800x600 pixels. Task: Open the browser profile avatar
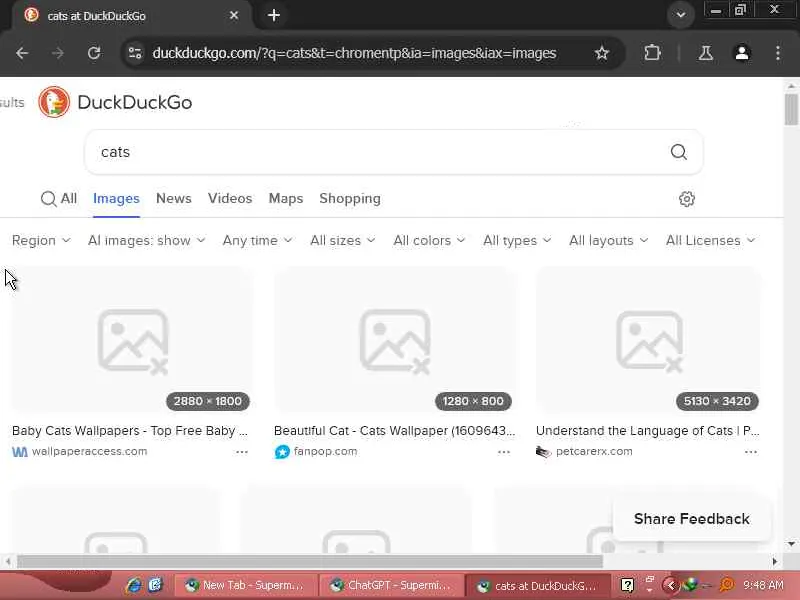742,53
